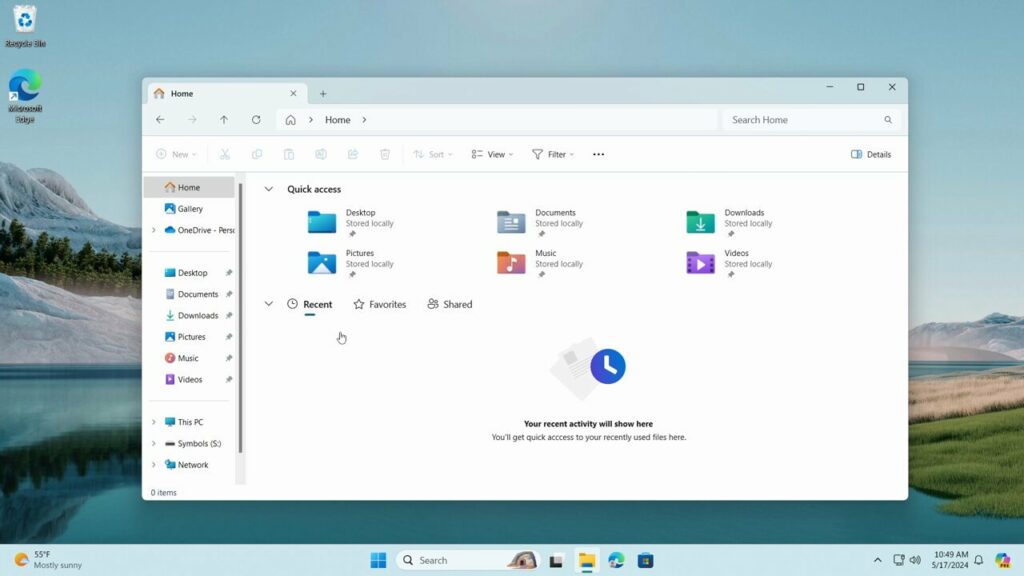Add a new File Explorer tab
The height and width of the screenshot is (576, 1024).
(323, 93)
